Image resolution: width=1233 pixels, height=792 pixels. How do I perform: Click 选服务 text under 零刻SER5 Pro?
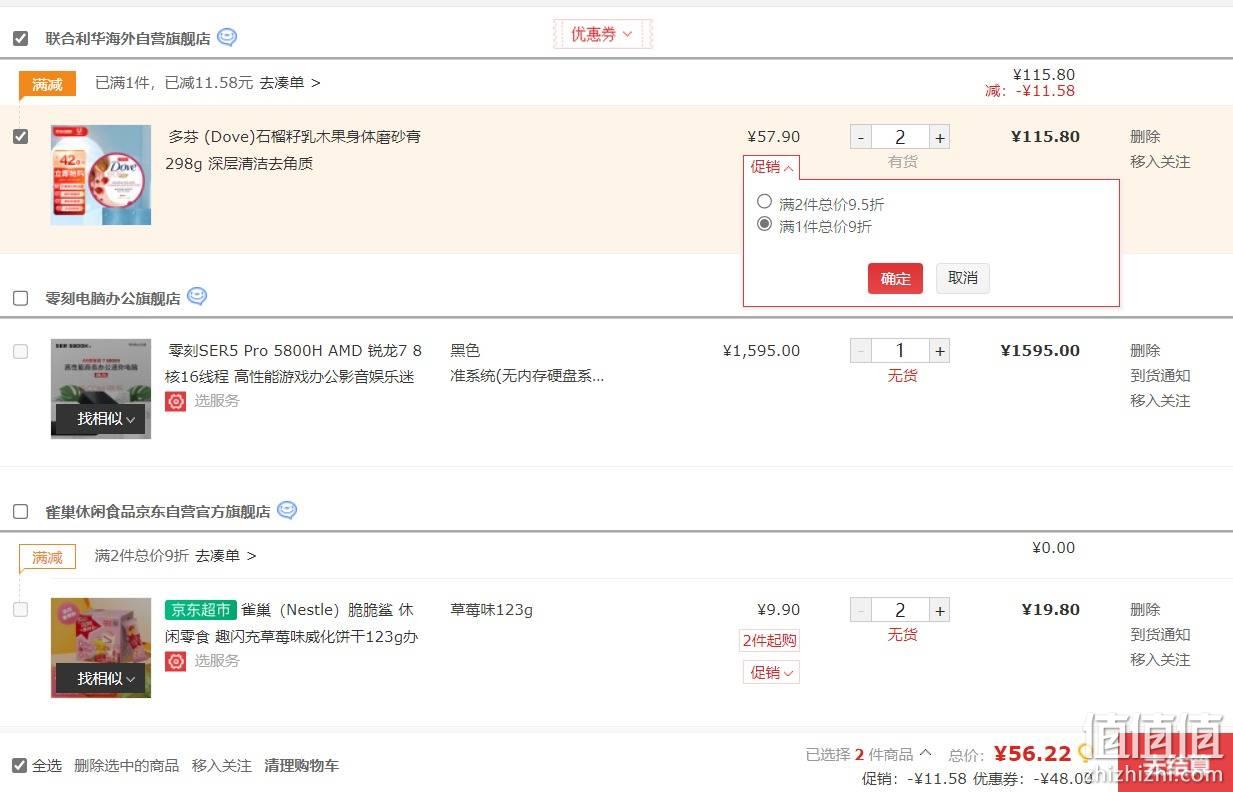coord(217,401)
